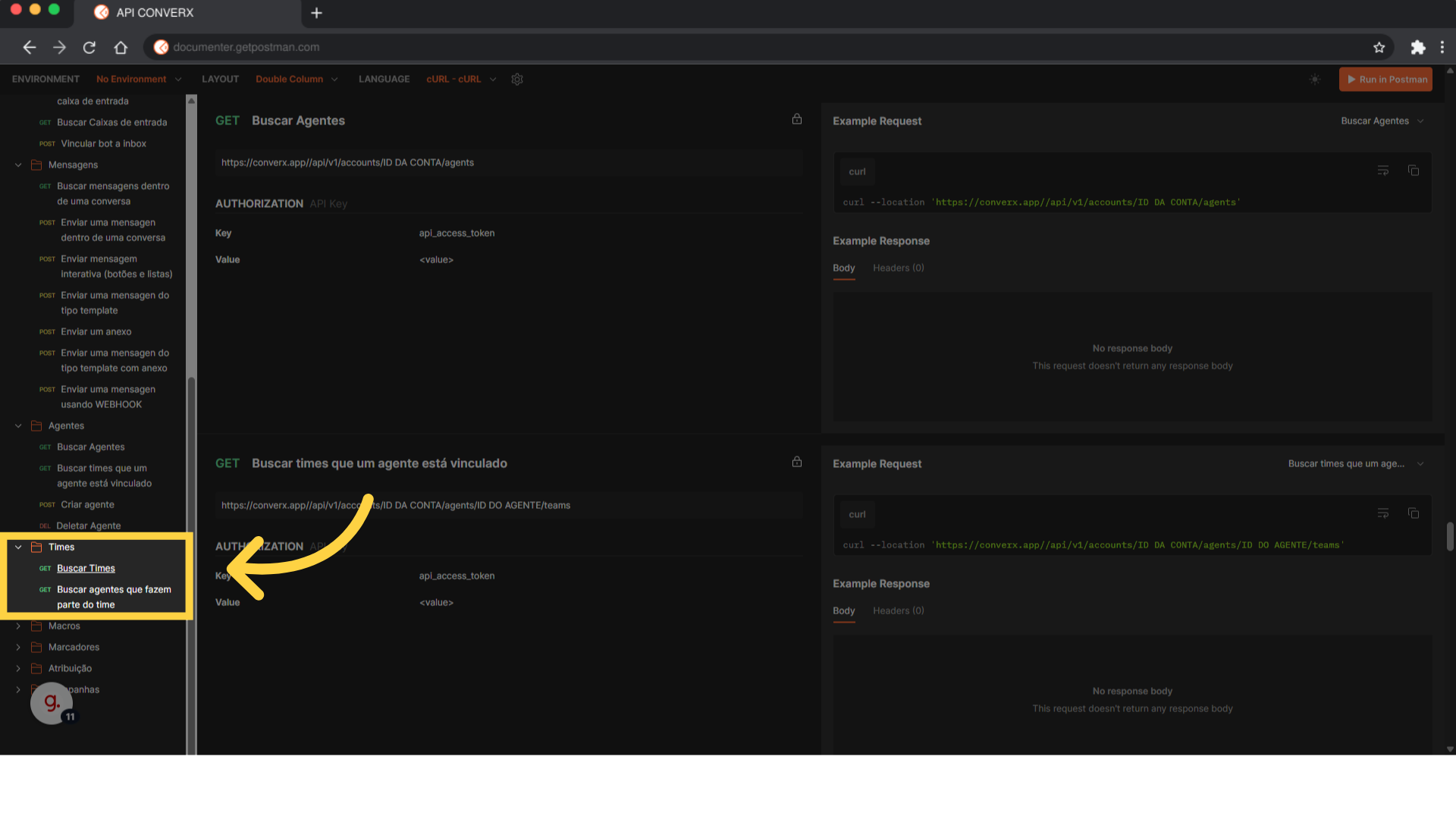Open 'Enviar mensagem interativa (botões e listas)' item

tap(116, 266)
